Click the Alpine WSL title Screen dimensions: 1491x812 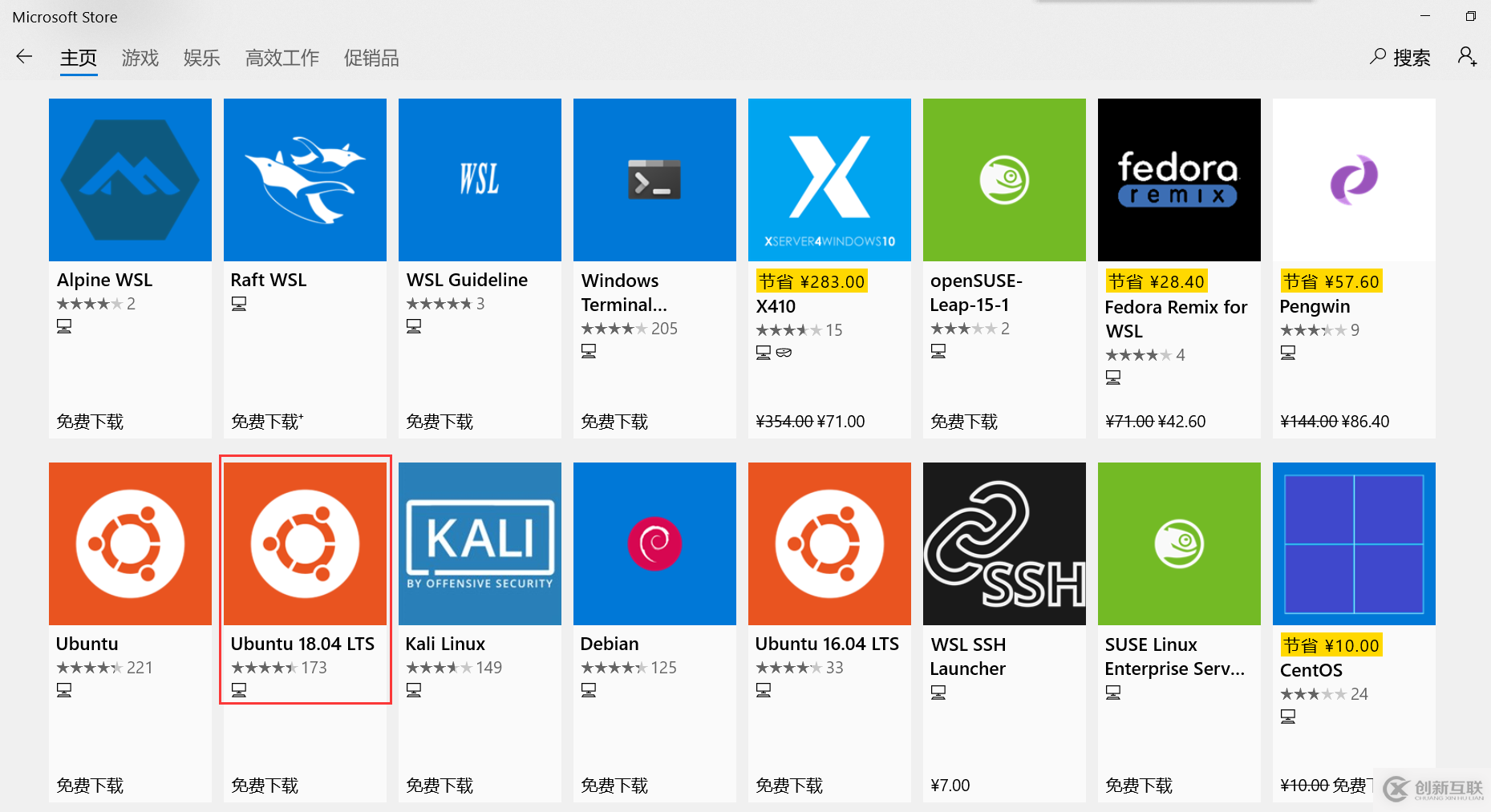(104, 280)
